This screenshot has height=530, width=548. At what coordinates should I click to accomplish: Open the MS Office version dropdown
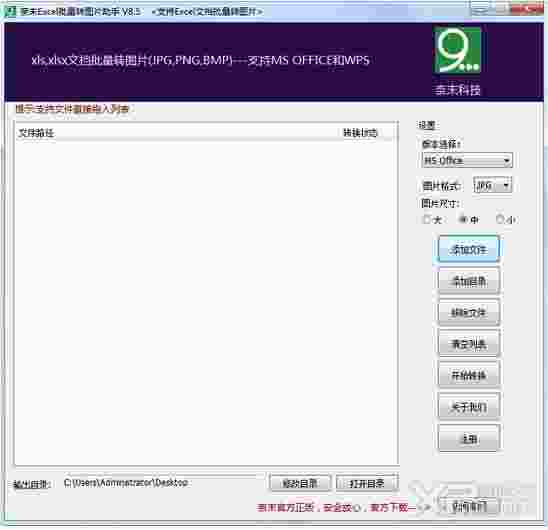coord(467,160)
